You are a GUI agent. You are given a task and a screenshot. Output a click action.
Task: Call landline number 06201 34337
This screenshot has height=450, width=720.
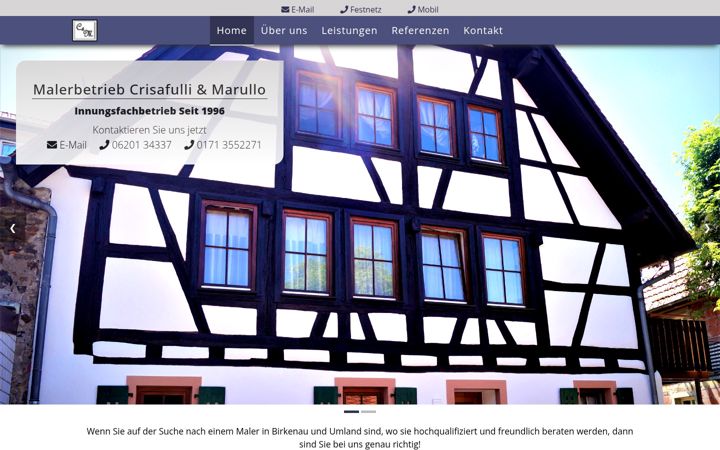tap(135, 145)
